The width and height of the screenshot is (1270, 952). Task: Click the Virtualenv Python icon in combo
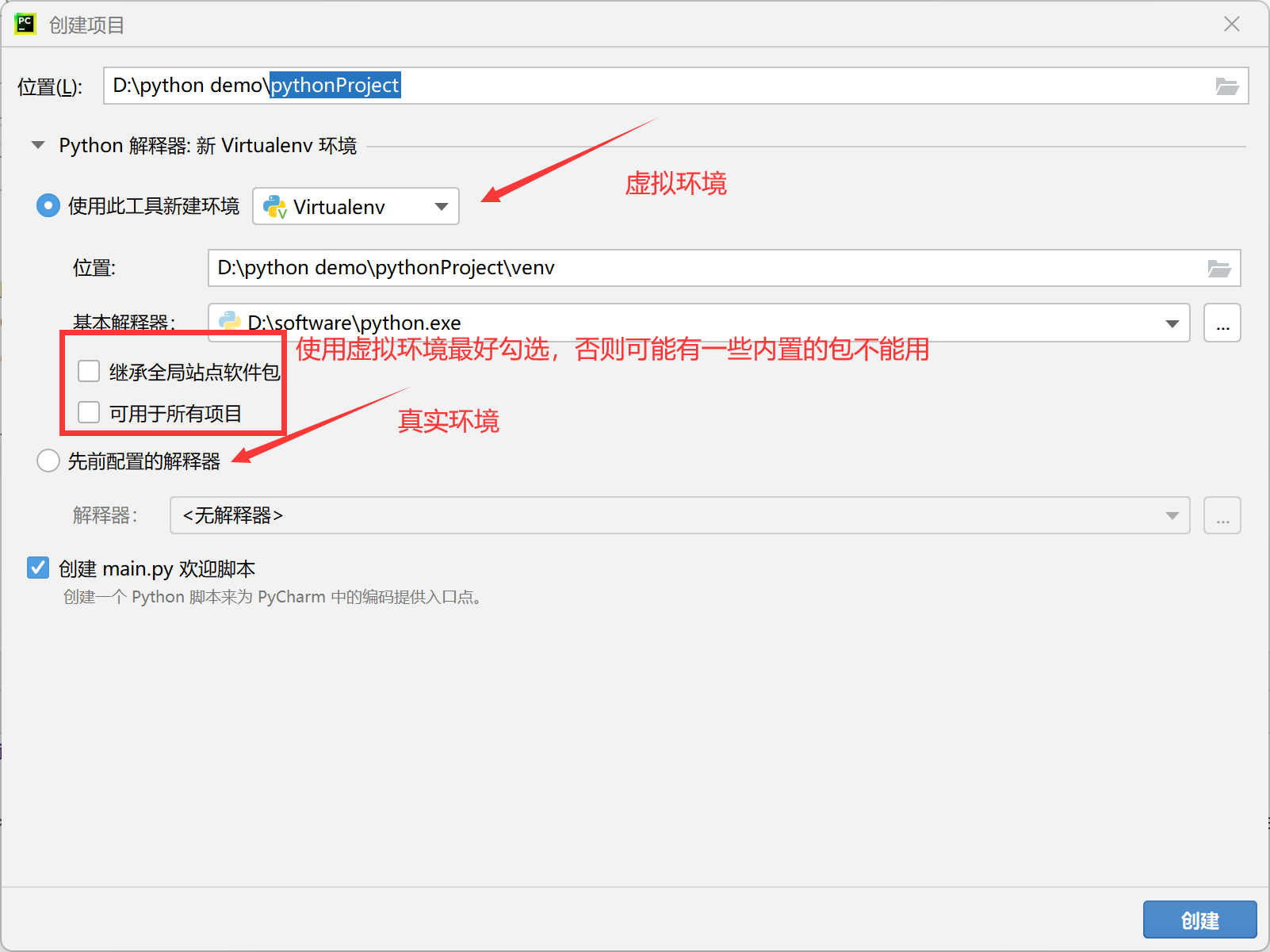[x=275, y=207]
